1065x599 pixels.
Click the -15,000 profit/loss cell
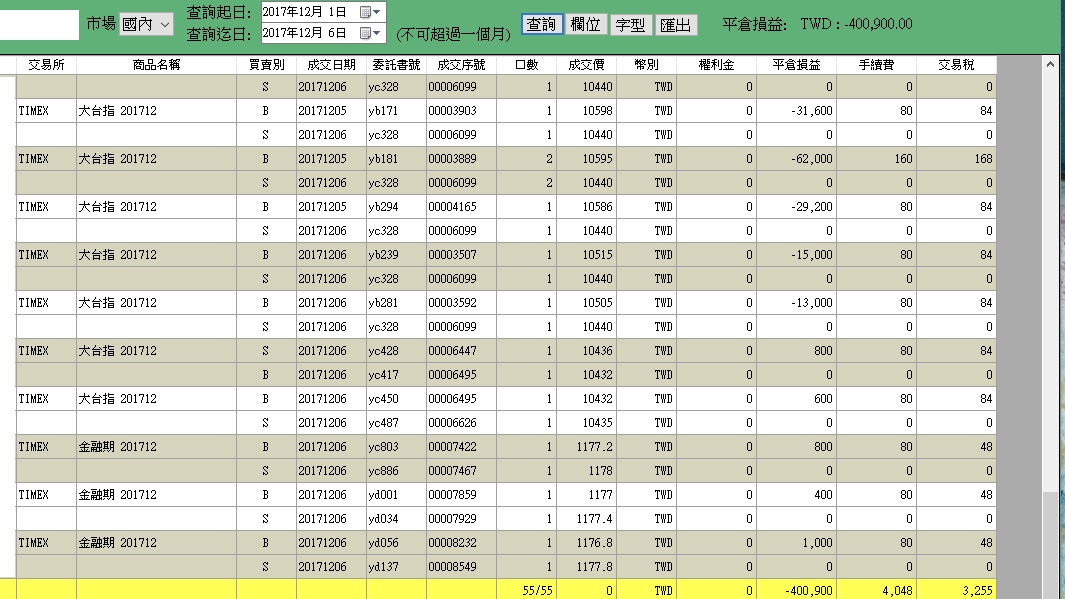tap(796, 255)
